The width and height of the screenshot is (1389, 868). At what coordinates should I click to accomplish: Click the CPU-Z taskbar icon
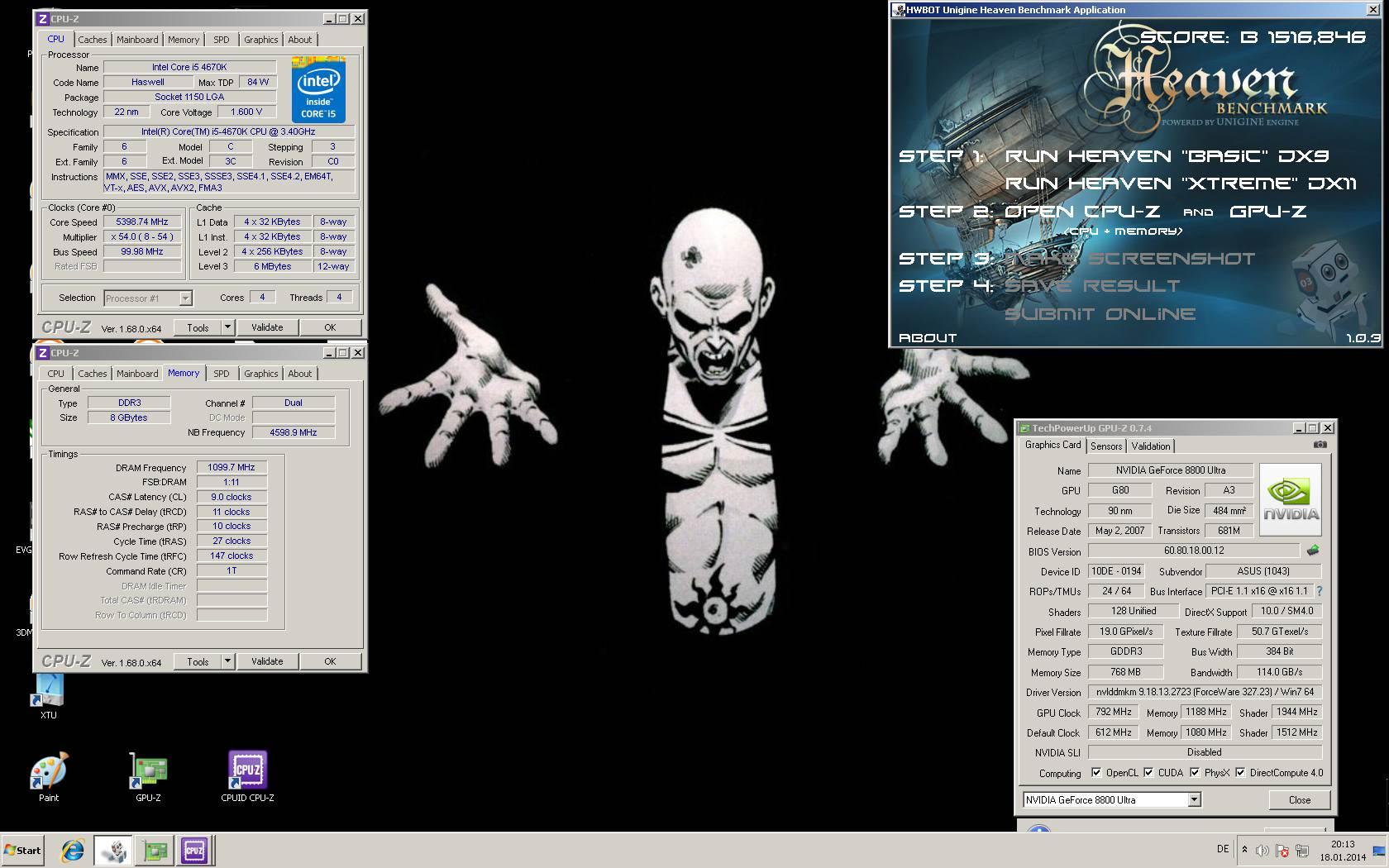click(194, 850)
